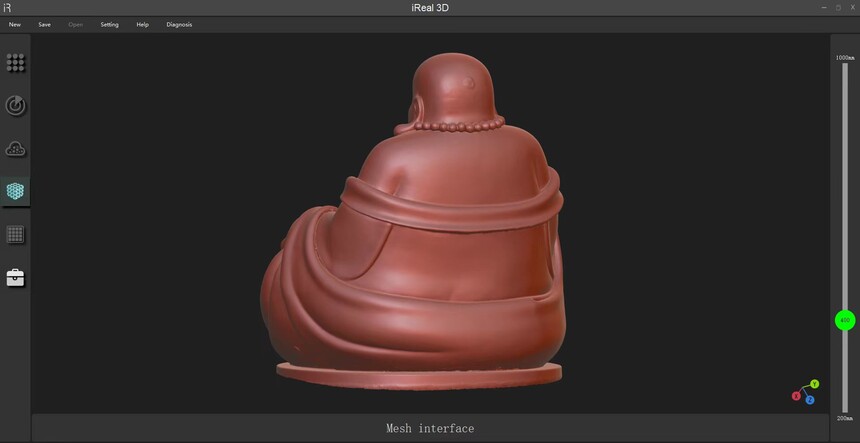This screenshot has width=860, height=443.
Task: Select the circular scan icon in sidebar
Action: 15,105
